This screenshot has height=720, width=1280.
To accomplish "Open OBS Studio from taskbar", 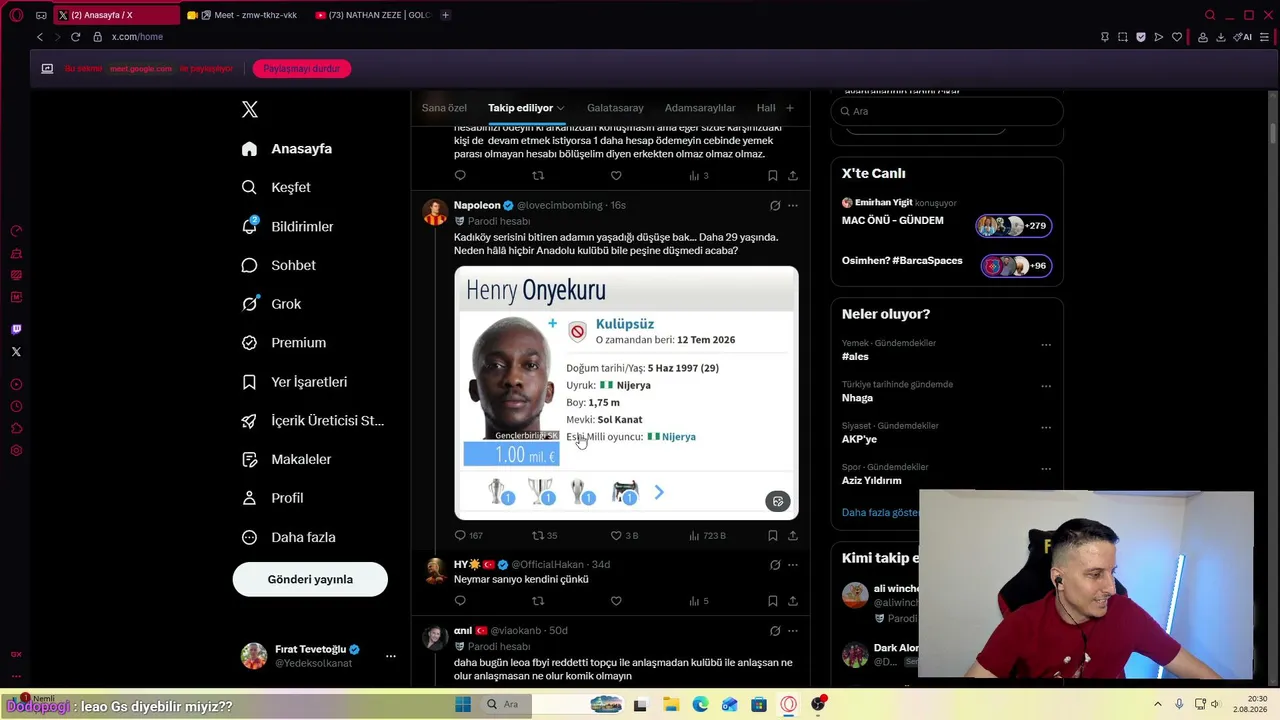I will coord(818,704).
